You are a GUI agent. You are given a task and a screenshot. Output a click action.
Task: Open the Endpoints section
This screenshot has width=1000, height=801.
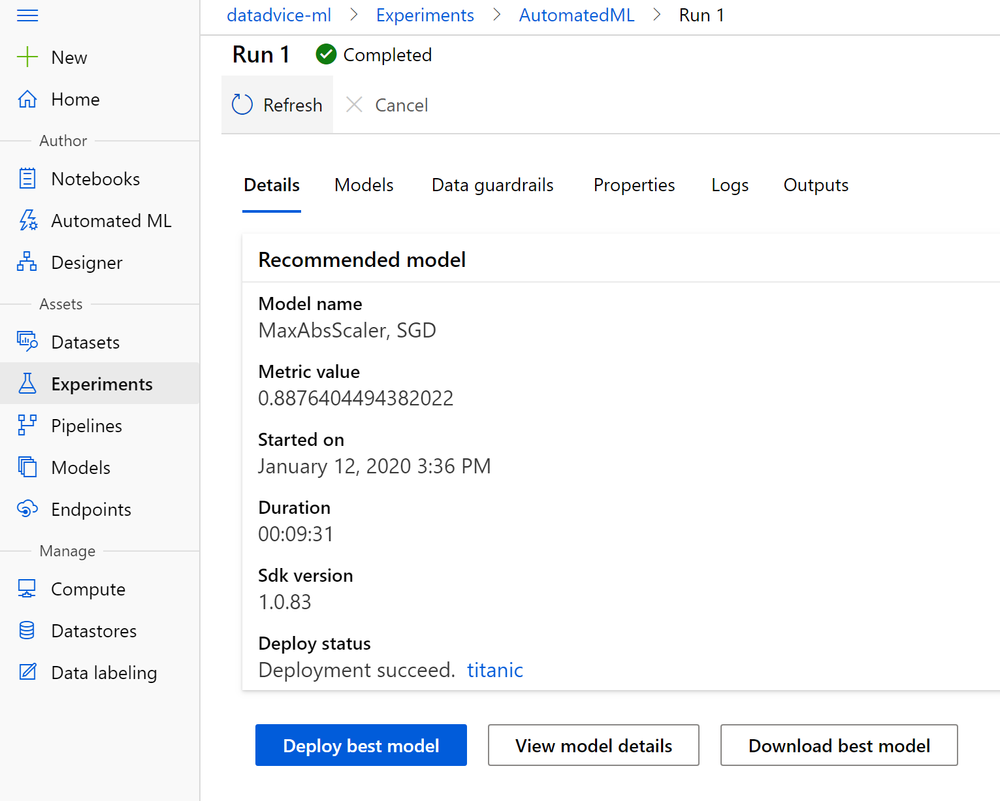[x=91, y=509]
